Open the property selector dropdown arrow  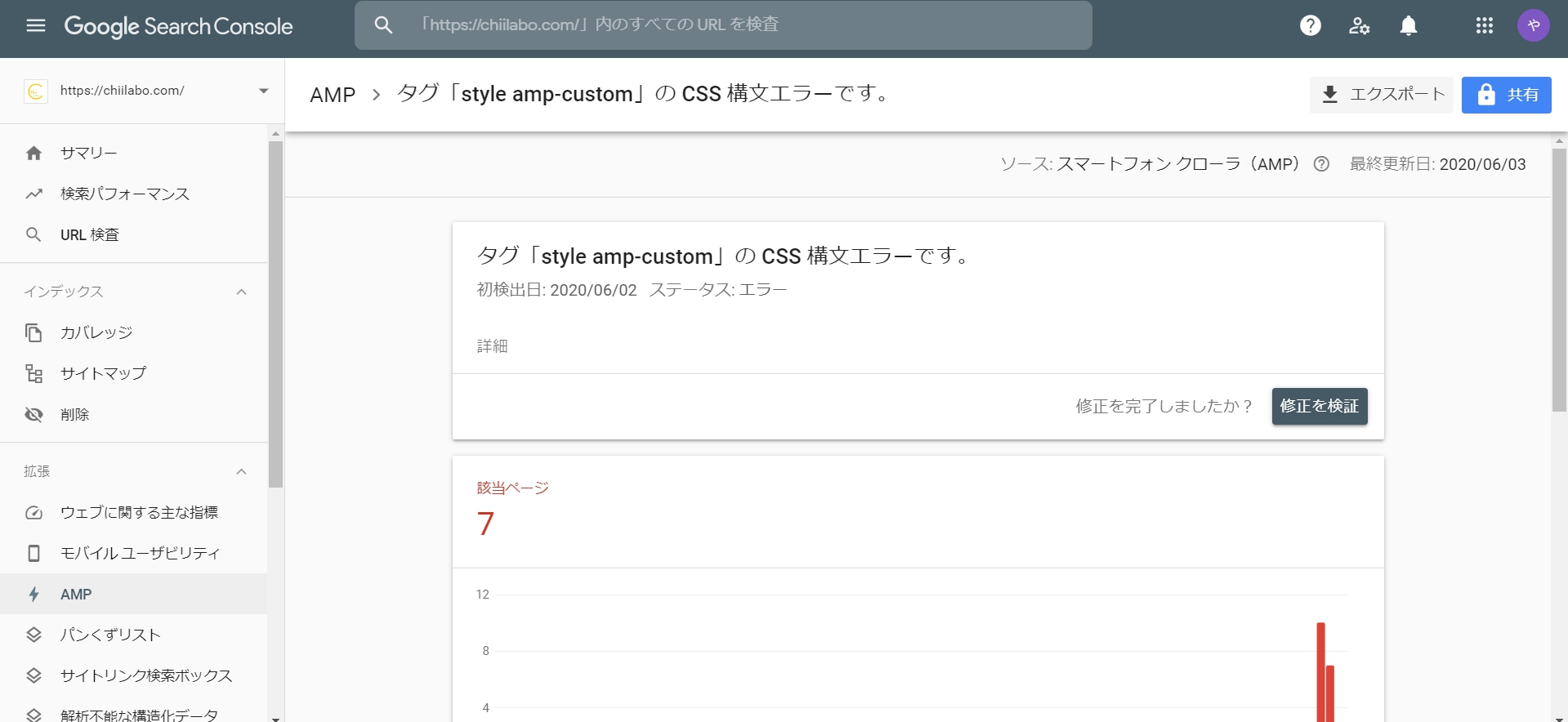[x=263, y=91]
